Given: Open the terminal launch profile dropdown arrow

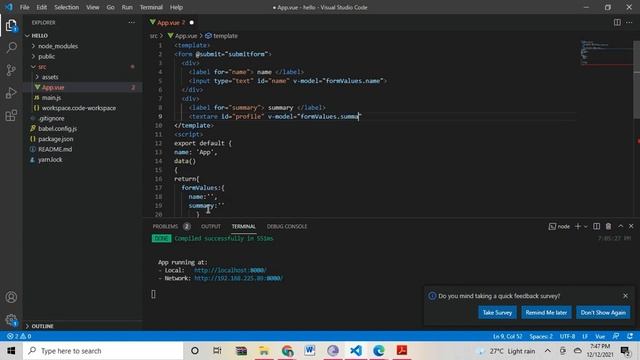Looking at the screenshot, I should (586, 226).
